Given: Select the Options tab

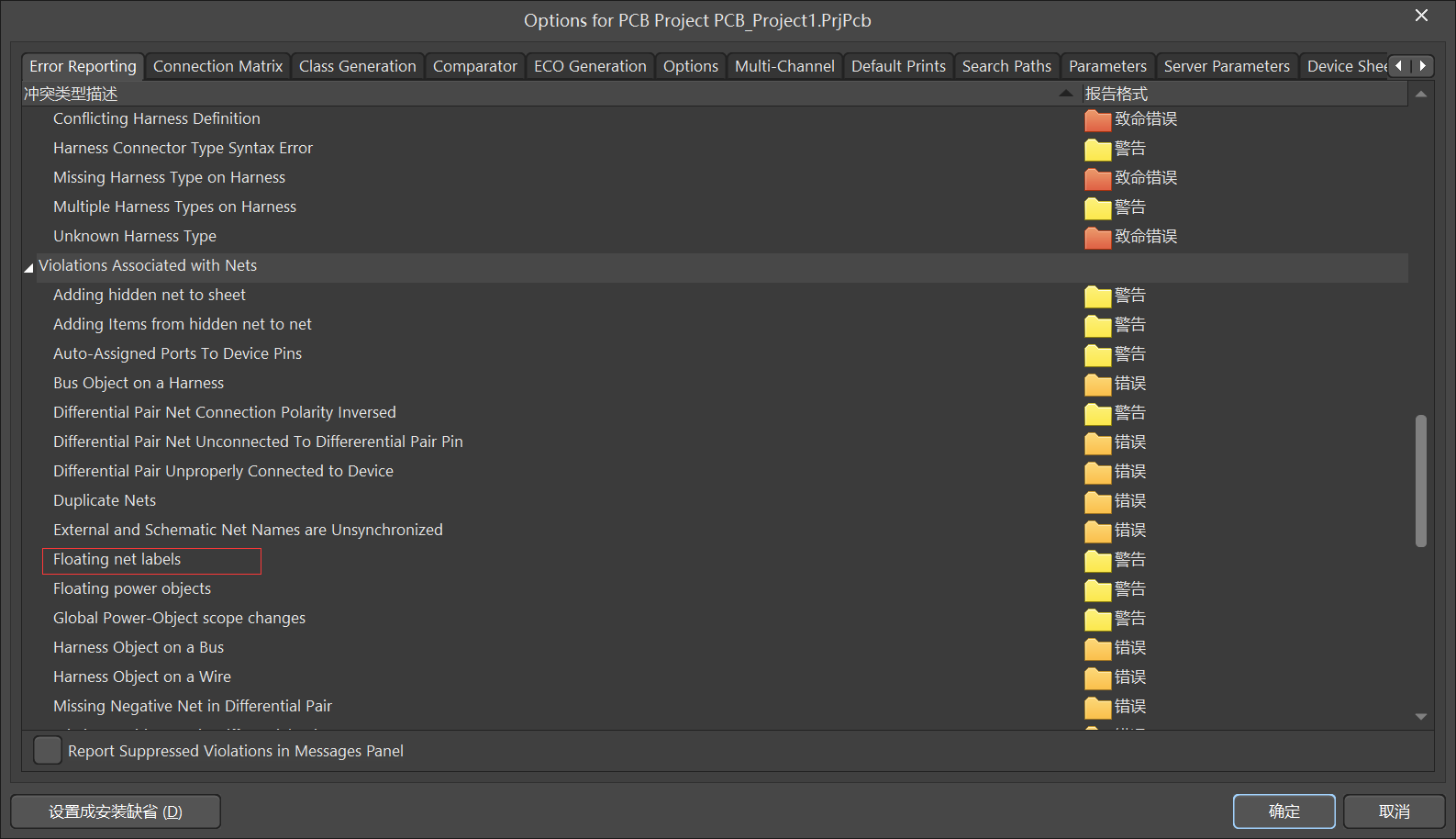Looking at the screenshot, I should click(x=691, y=66).
